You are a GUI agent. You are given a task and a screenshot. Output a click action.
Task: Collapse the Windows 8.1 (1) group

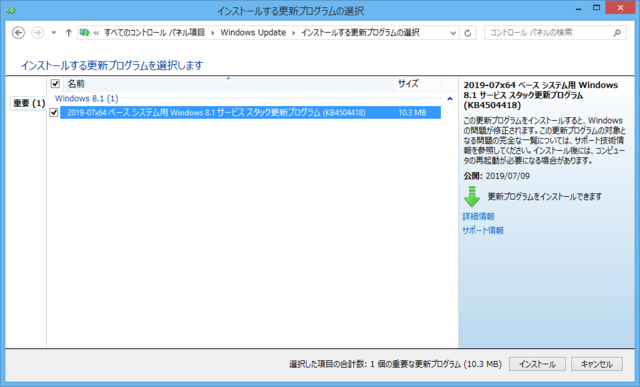tap(450, 99)
